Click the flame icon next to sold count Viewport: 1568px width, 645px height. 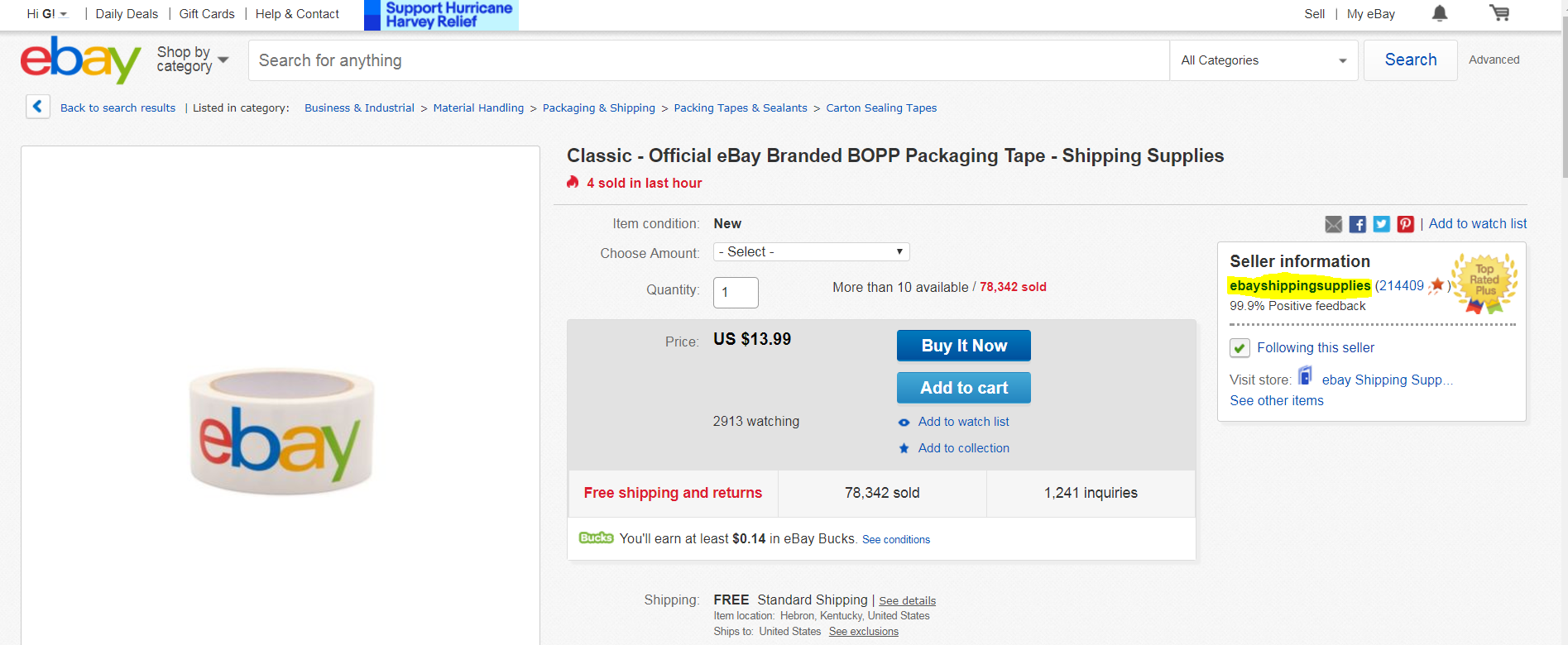[573, 182]
